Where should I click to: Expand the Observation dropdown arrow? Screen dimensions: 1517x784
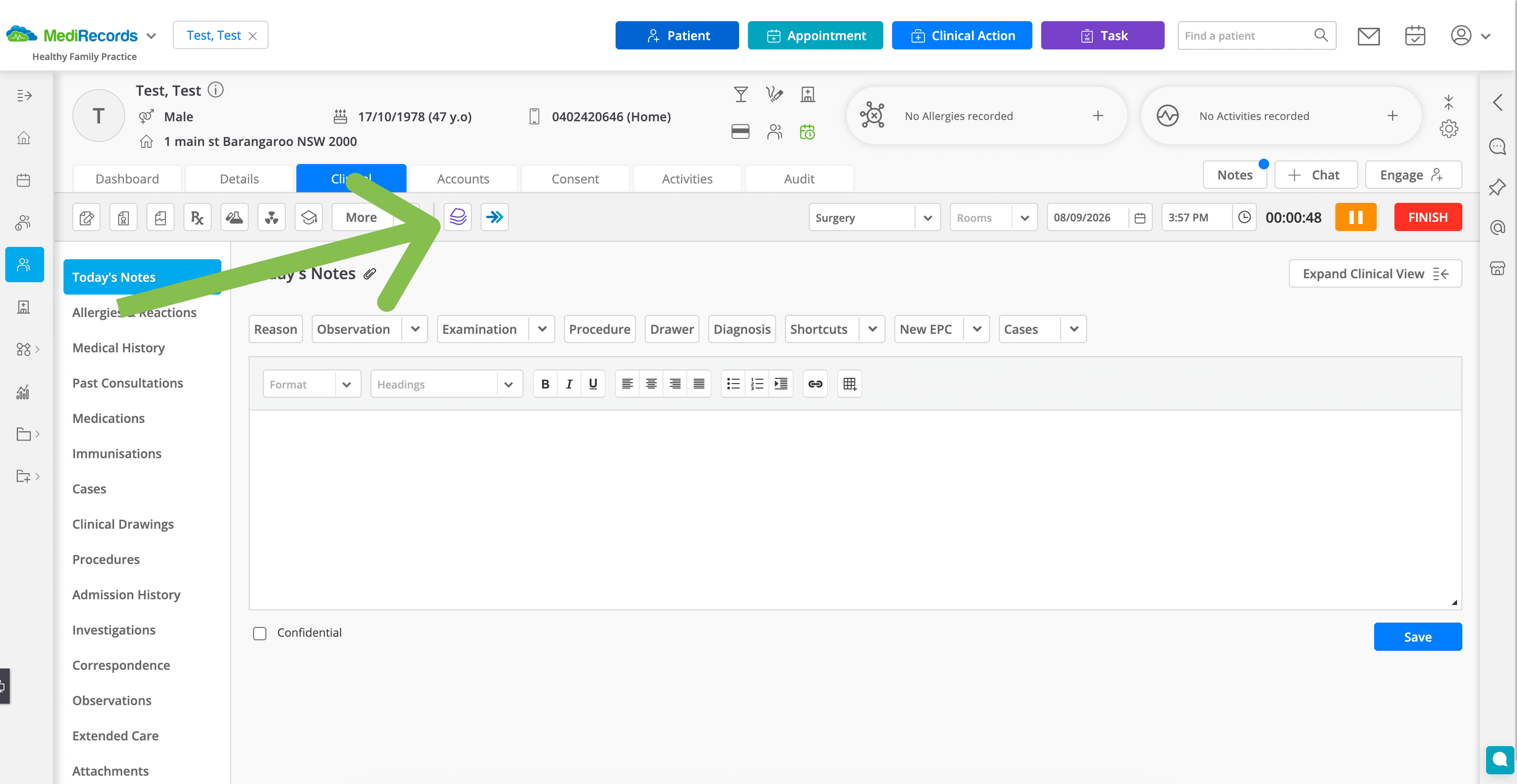pos(415,329)
